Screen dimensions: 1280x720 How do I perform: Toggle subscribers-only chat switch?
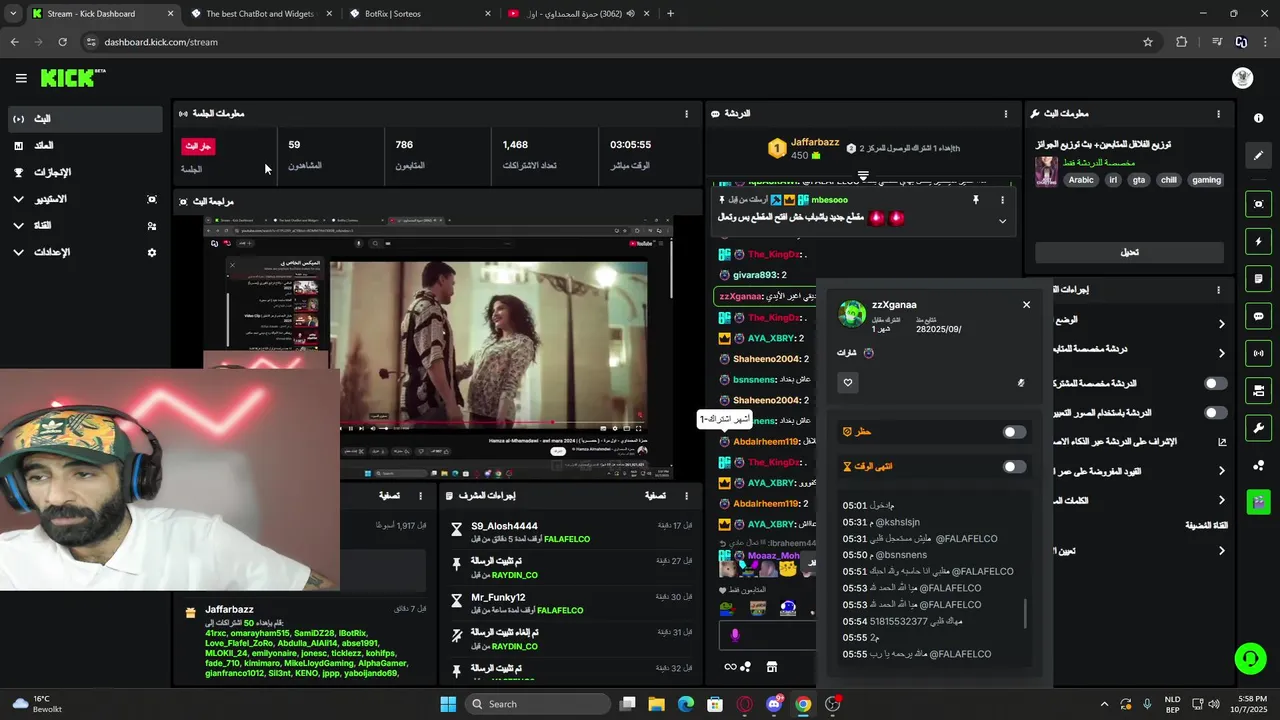[1215, 383]
